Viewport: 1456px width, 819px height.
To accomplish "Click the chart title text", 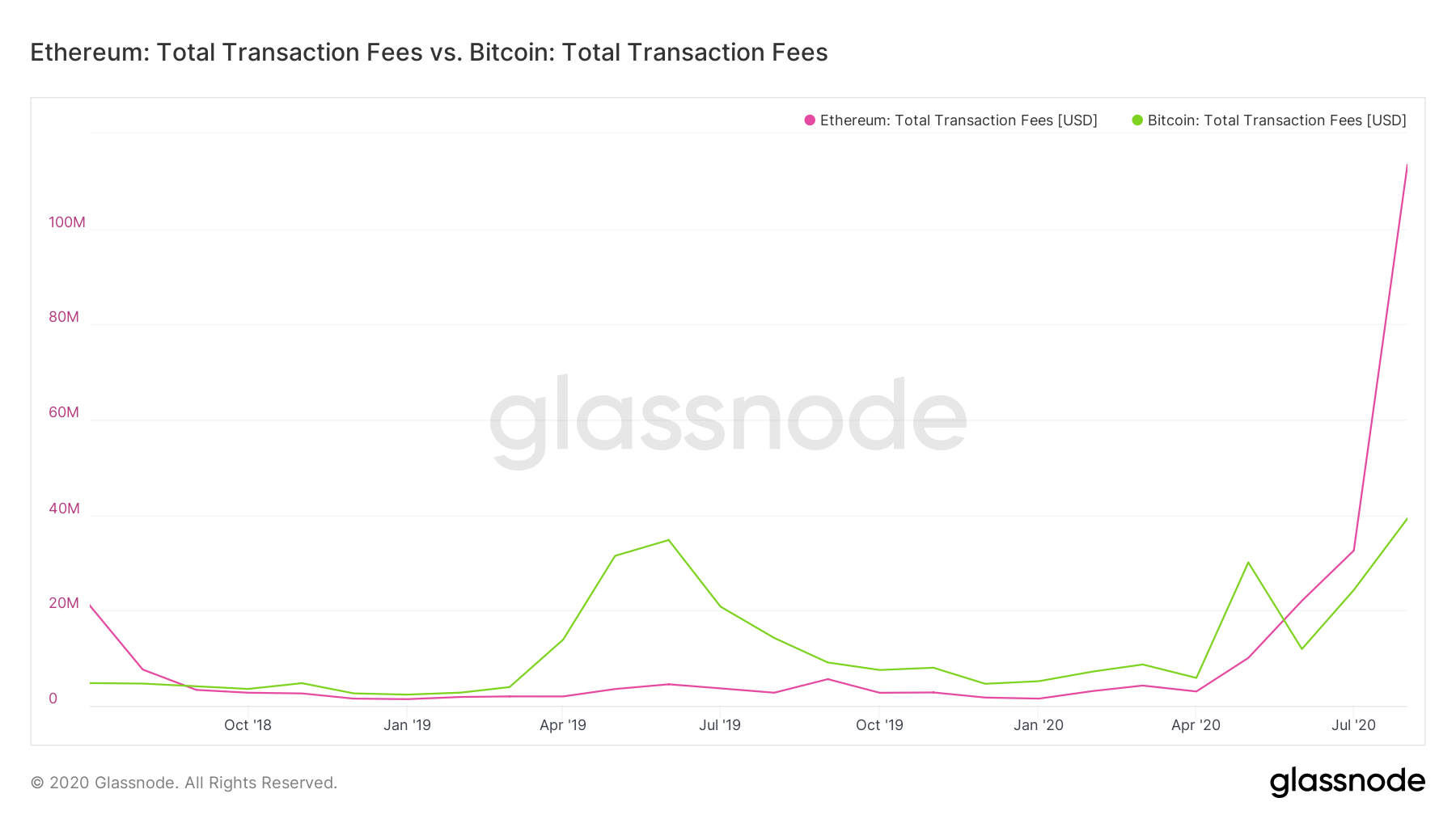I will click(429, 53).
